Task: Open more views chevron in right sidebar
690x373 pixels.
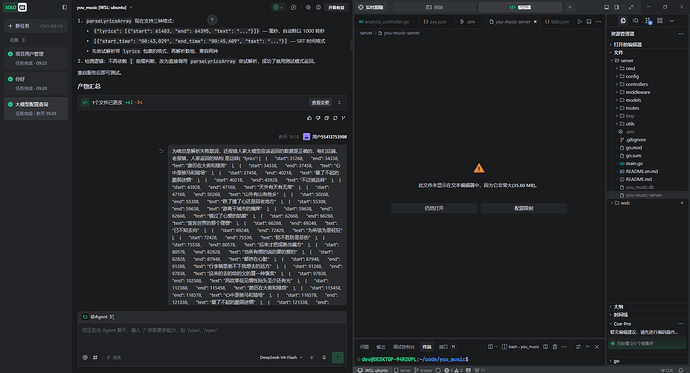Action: 672,21
